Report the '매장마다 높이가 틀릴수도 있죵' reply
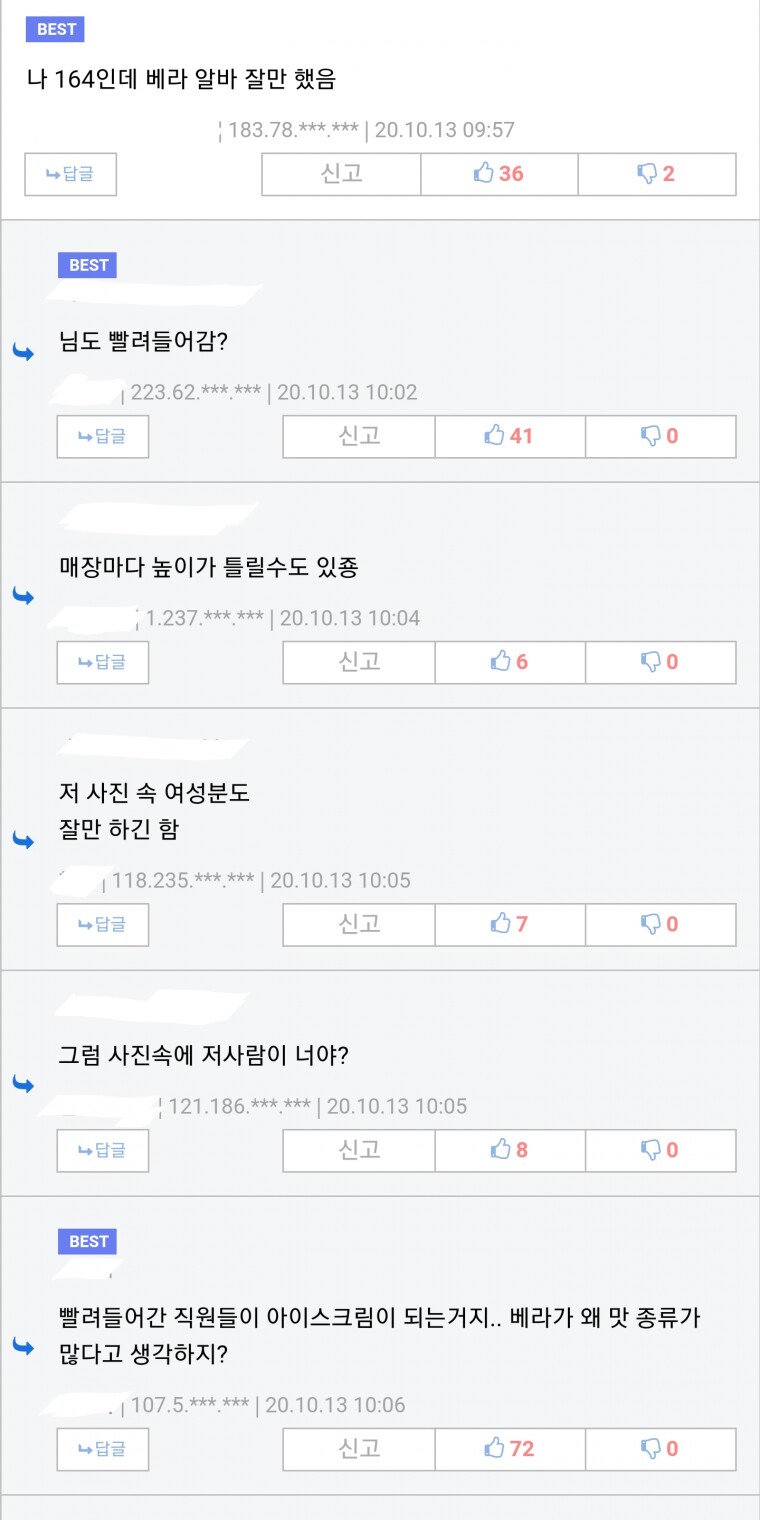This screenshot has height=1520, width=760. coord(359,662)
